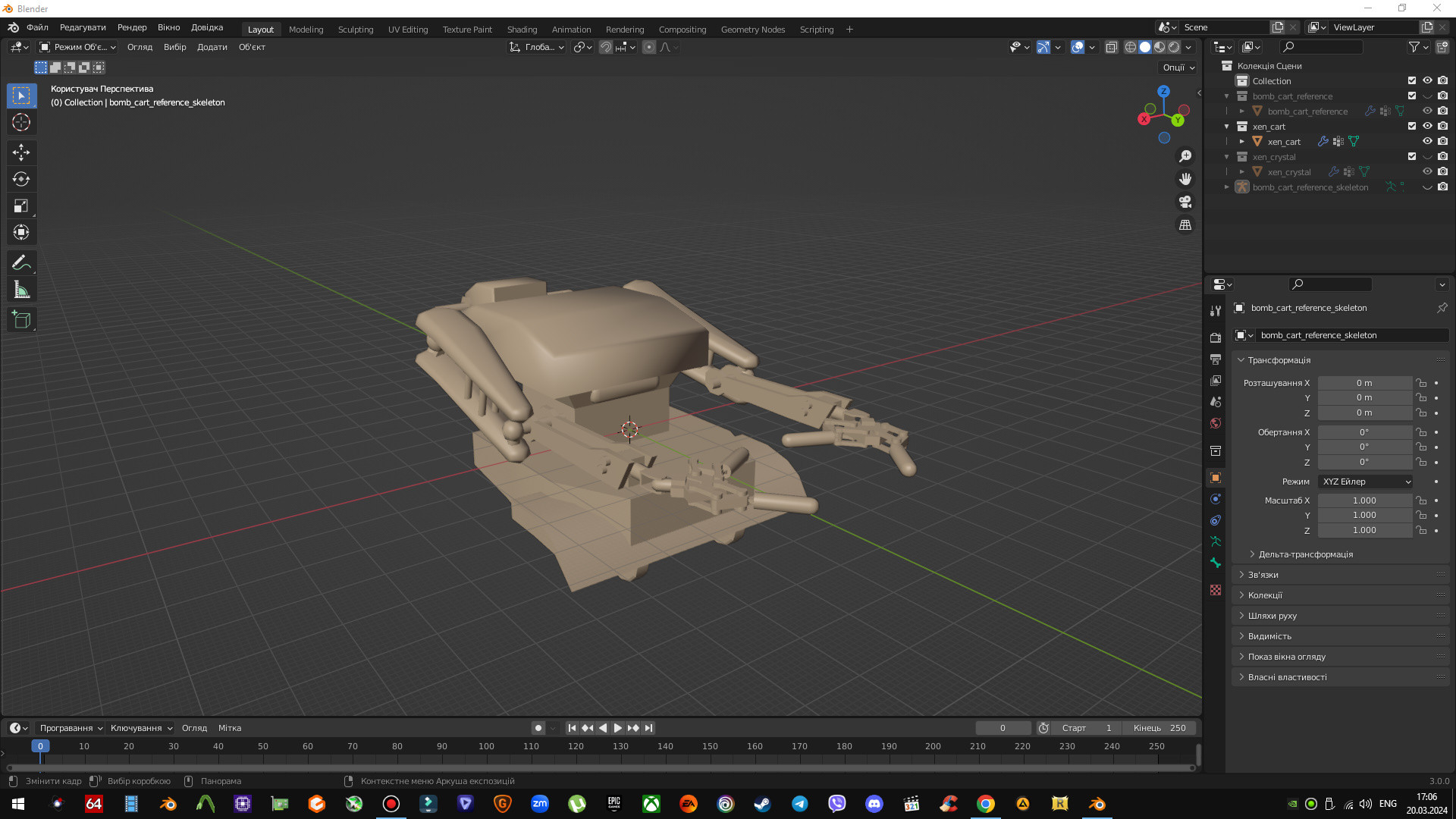Open the Shading workspace tab
This screenshot has height=819, width=1456.
[x=522, y=30]
